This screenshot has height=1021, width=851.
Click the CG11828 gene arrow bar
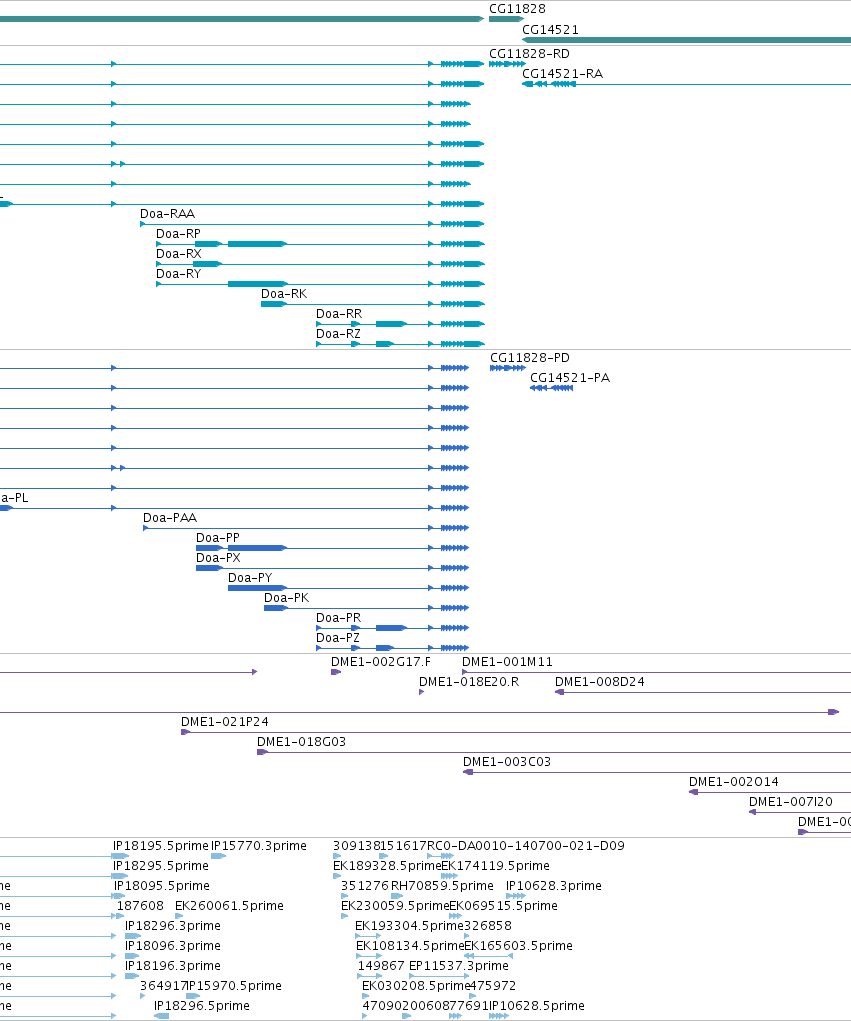(x=507, y=19)
